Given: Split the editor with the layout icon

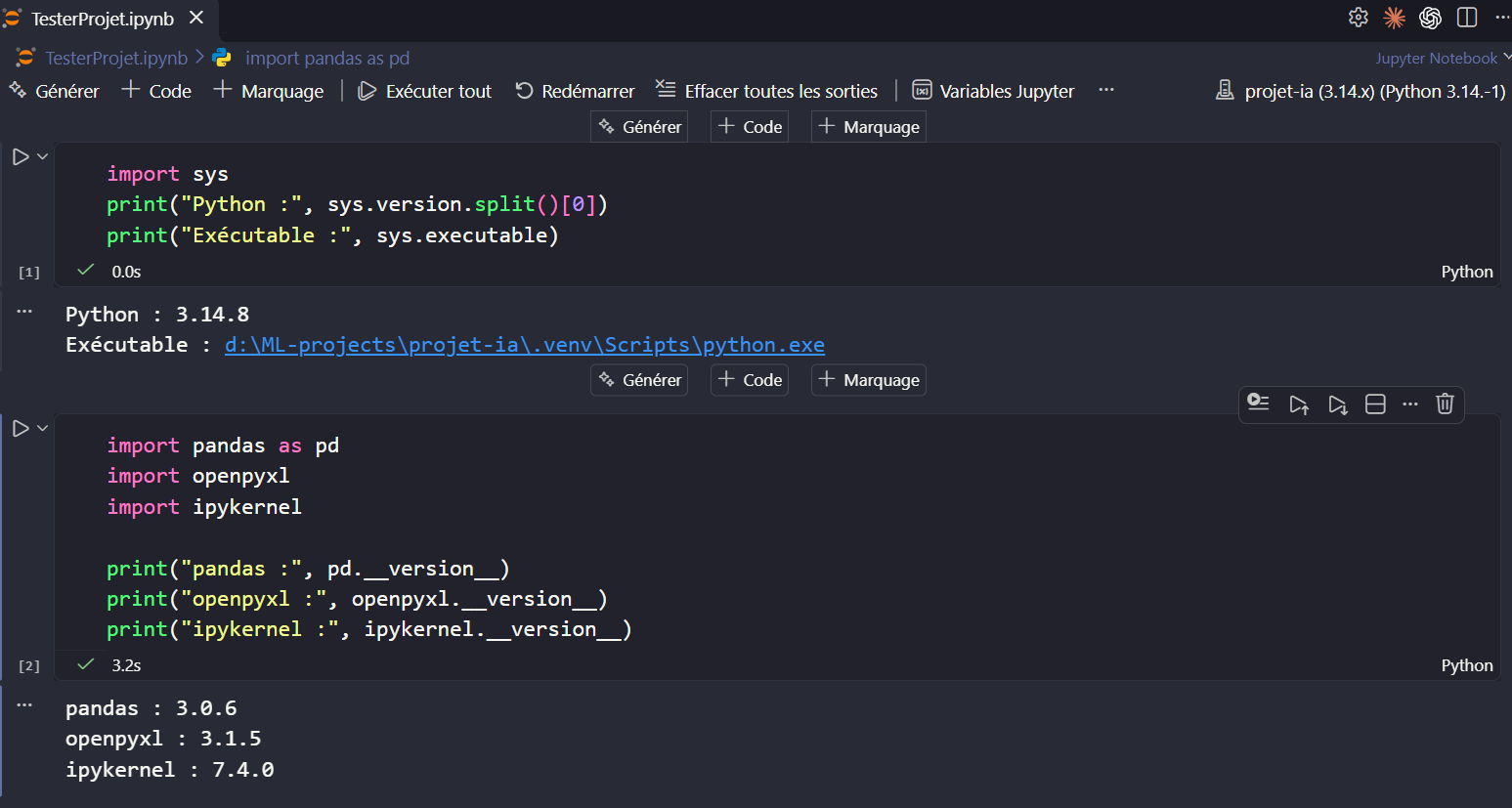Looking at the screenshot, I should [1467, 18].
